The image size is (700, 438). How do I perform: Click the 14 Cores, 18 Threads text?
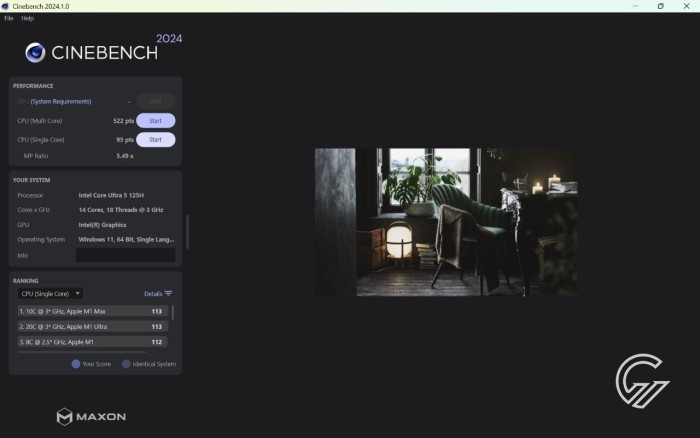[121, 210]
